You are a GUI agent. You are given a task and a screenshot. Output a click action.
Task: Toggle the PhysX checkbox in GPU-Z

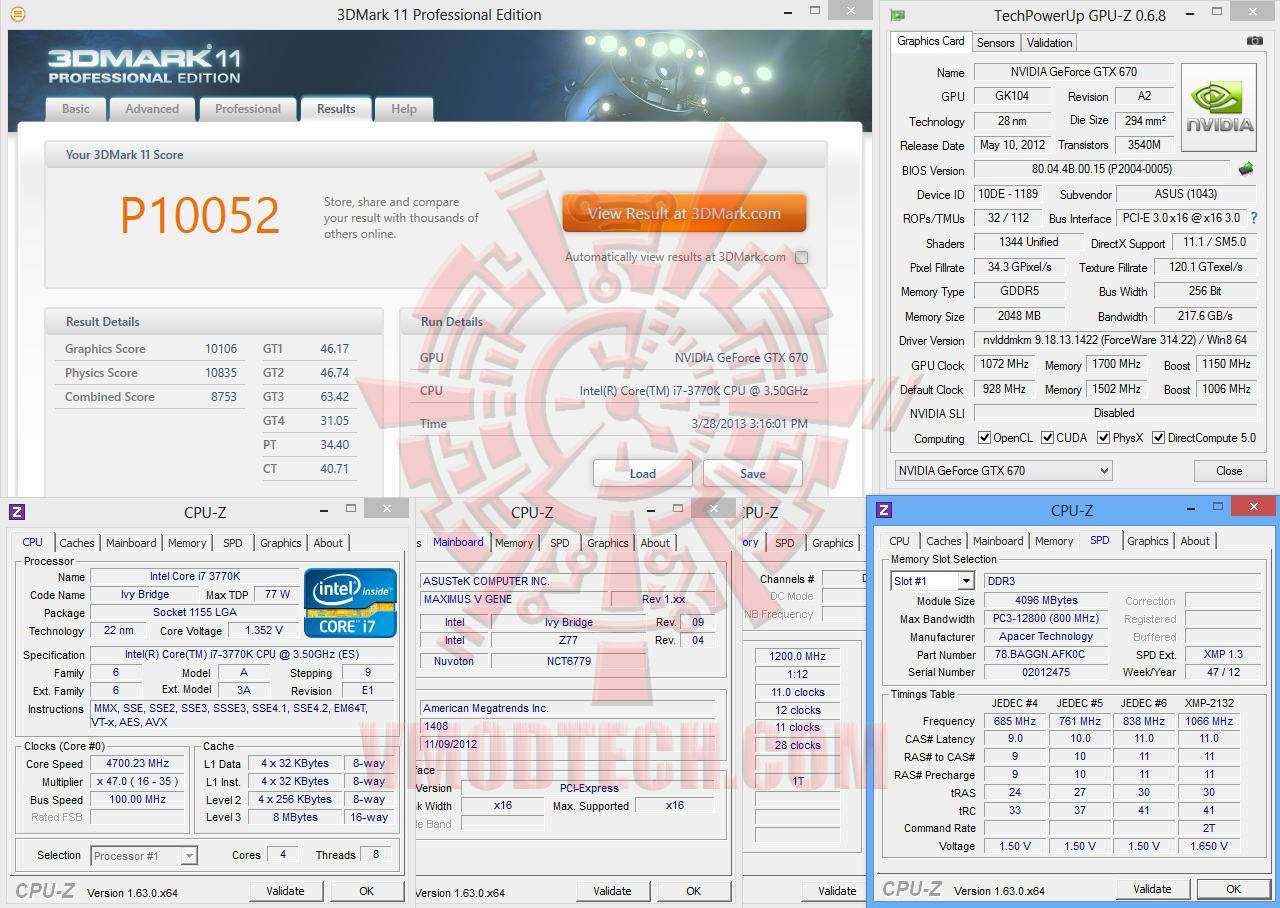point(1104,438)
